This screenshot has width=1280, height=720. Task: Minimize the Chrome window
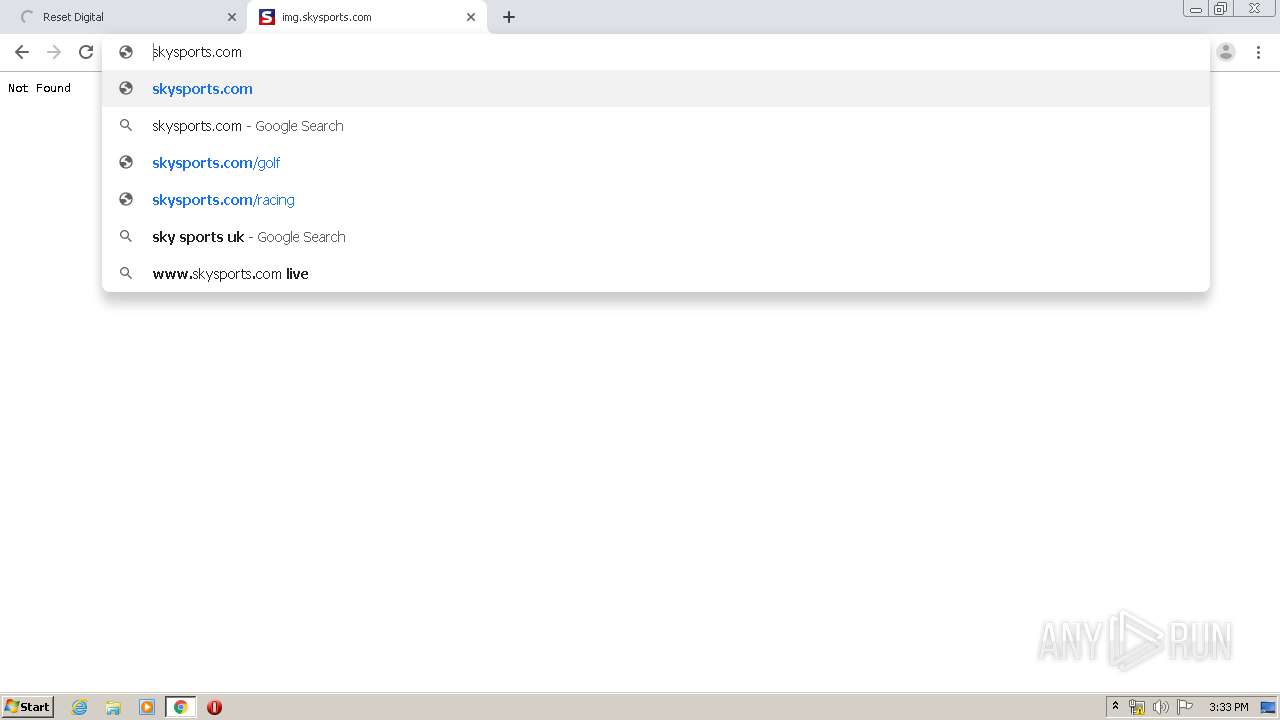(x=1196, y=9)
